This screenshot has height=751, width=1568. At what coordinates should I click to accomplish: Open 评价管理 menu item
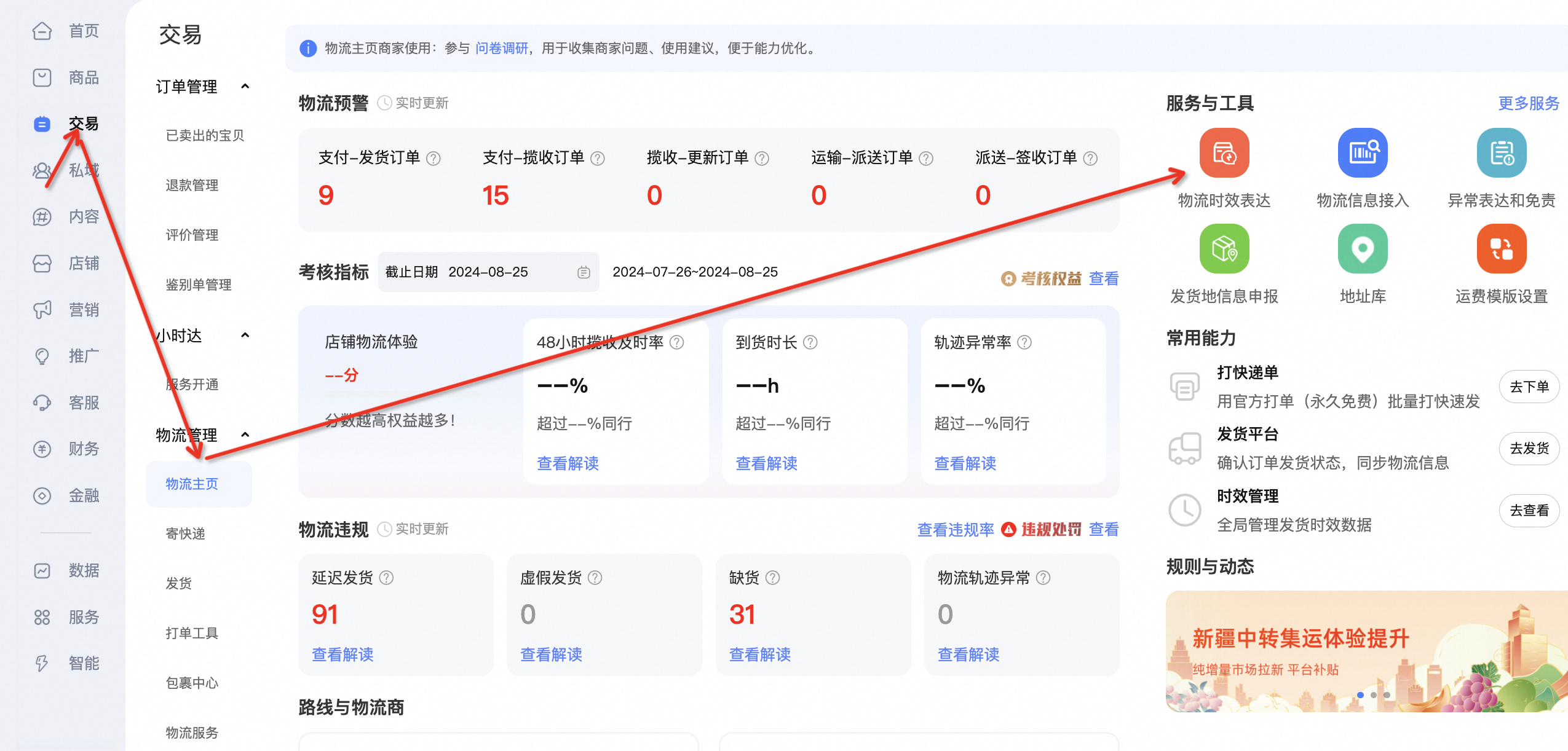coord(192,235)
